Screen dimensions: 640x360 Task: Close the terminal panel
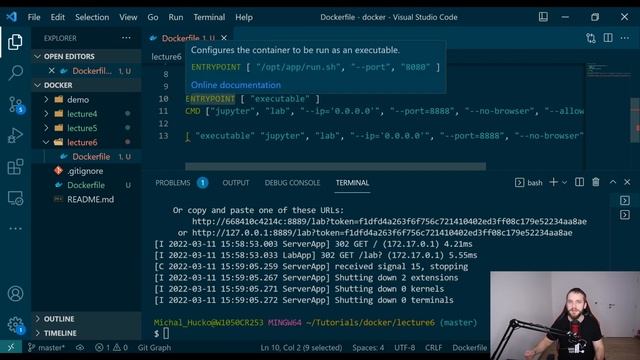coord(627,182)
